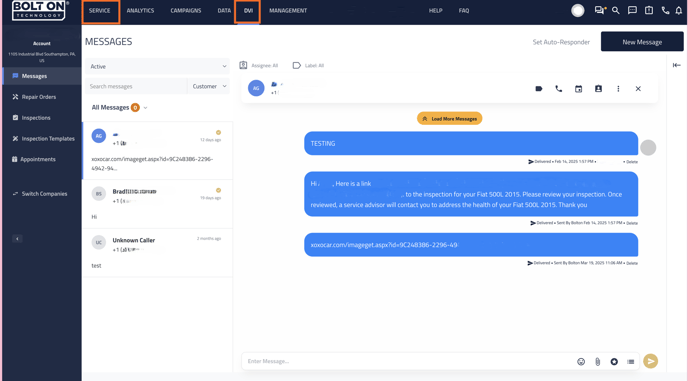Switch to the SERVICE tab
The width and height of the screenshot is (688, 381).
tap(100, 11)
